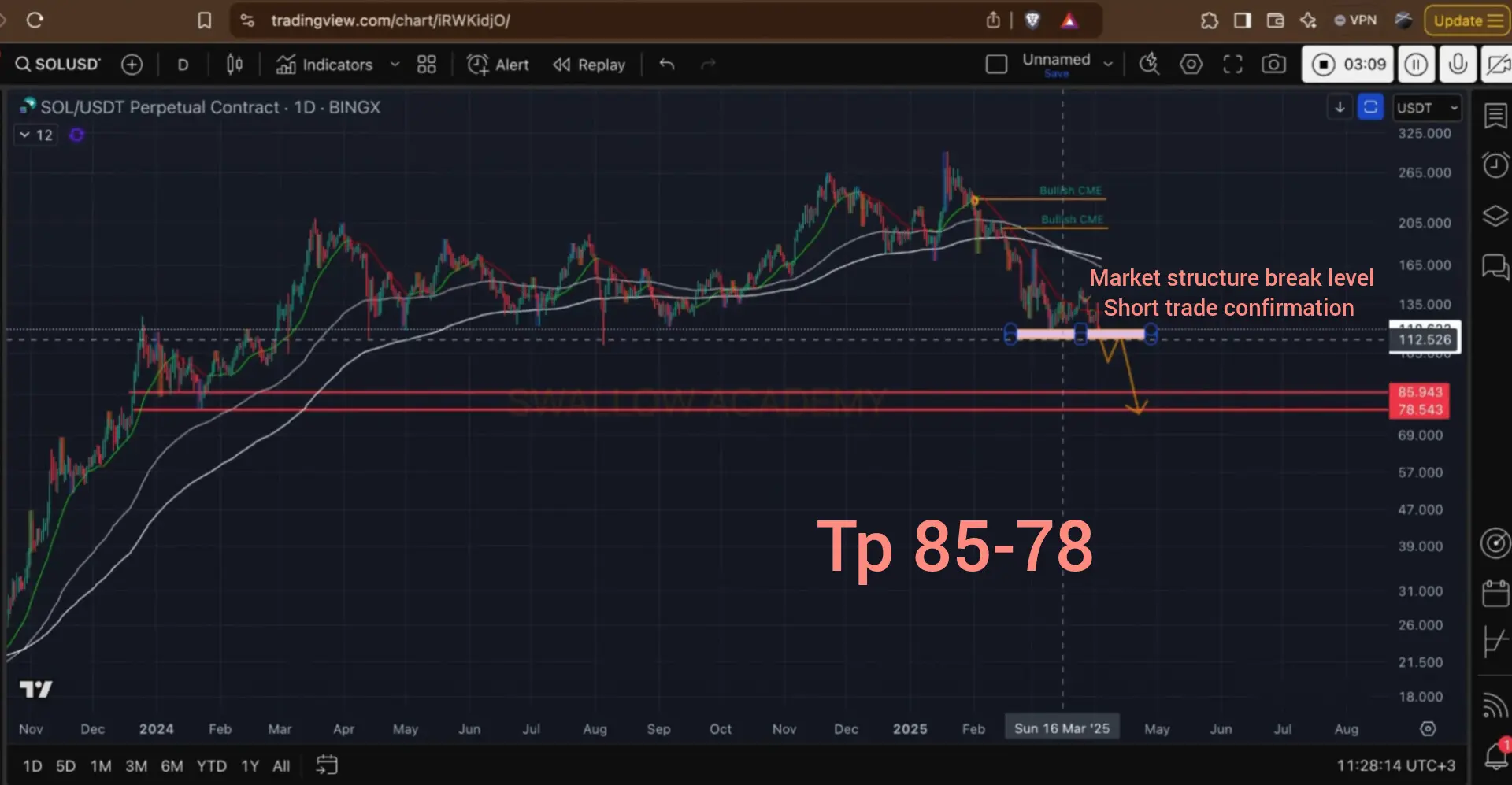The image size is (1512, 785).
Task: Select the 5D time range
Action: pyautogui.click(x=65, y=766)
